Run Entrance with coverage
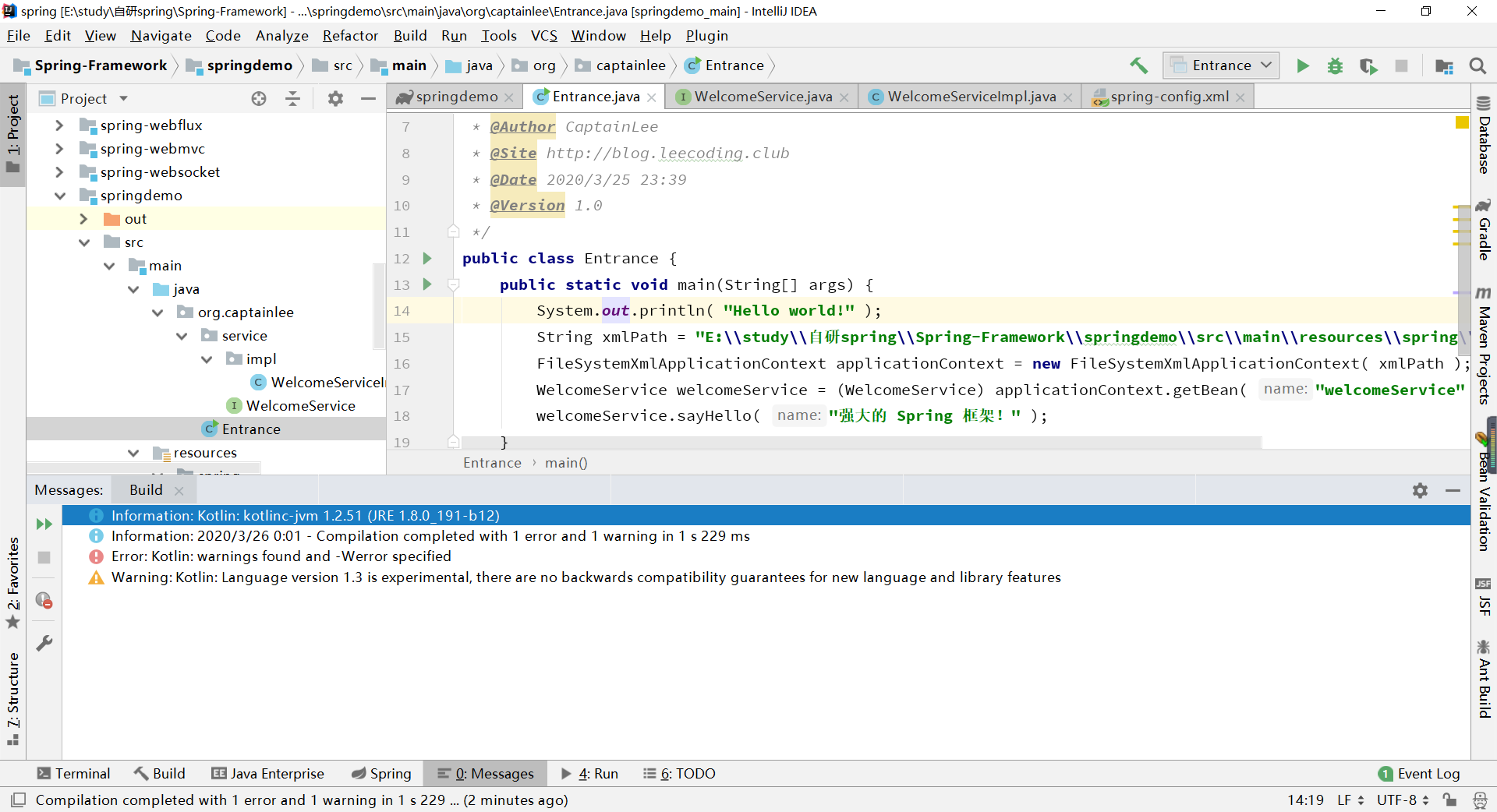The width and height of the screenshot is (1497, 812). point(1368,65)
